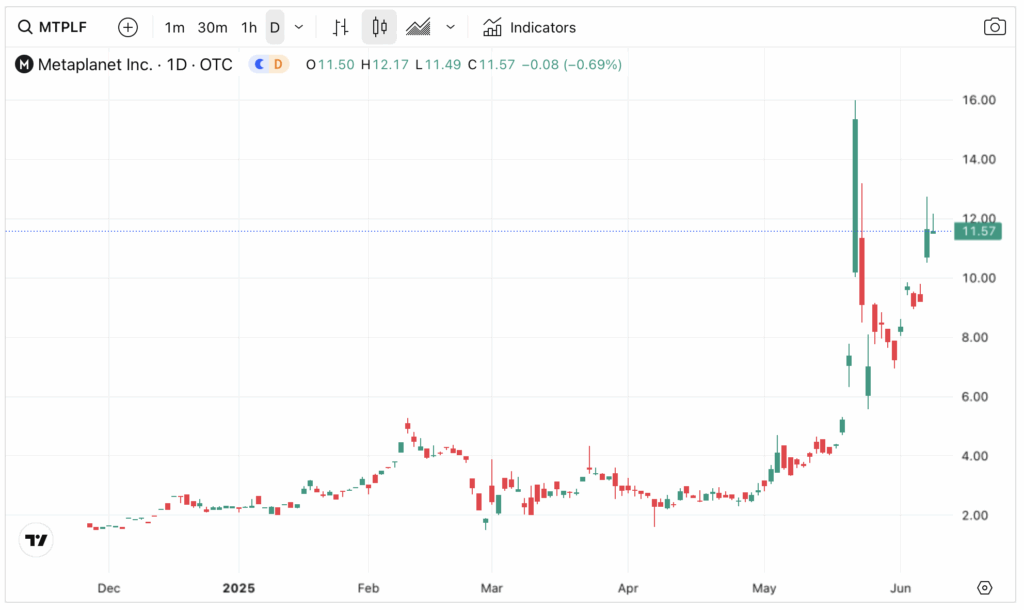1024x610 pixels.
Task: Expand chart style dropdown arrow
Action: (x=451, y=27)
